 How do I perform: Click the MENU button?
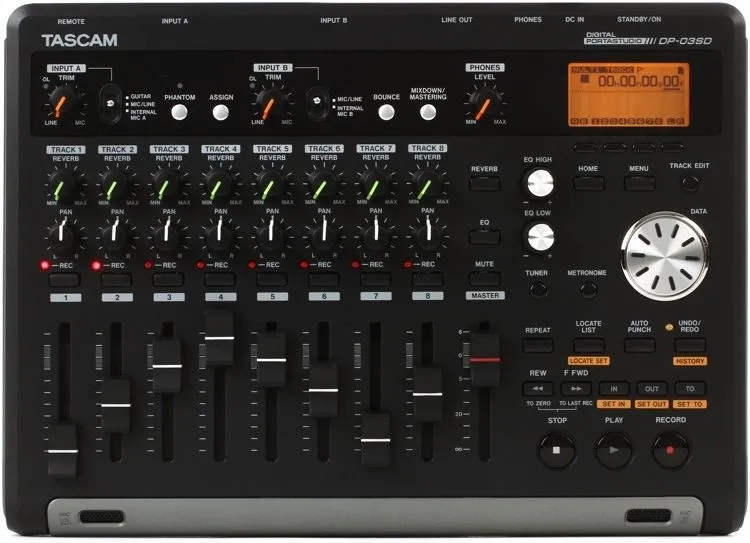pyautogui.click(x=640, y=183)
